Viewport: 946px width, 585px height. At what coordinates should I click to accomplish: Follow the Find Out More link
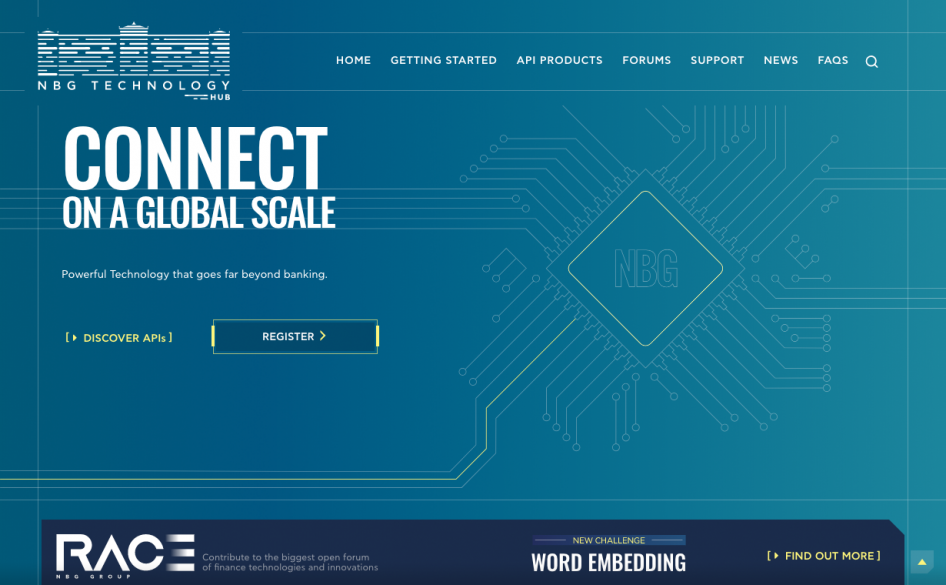[x=824, y=556]
